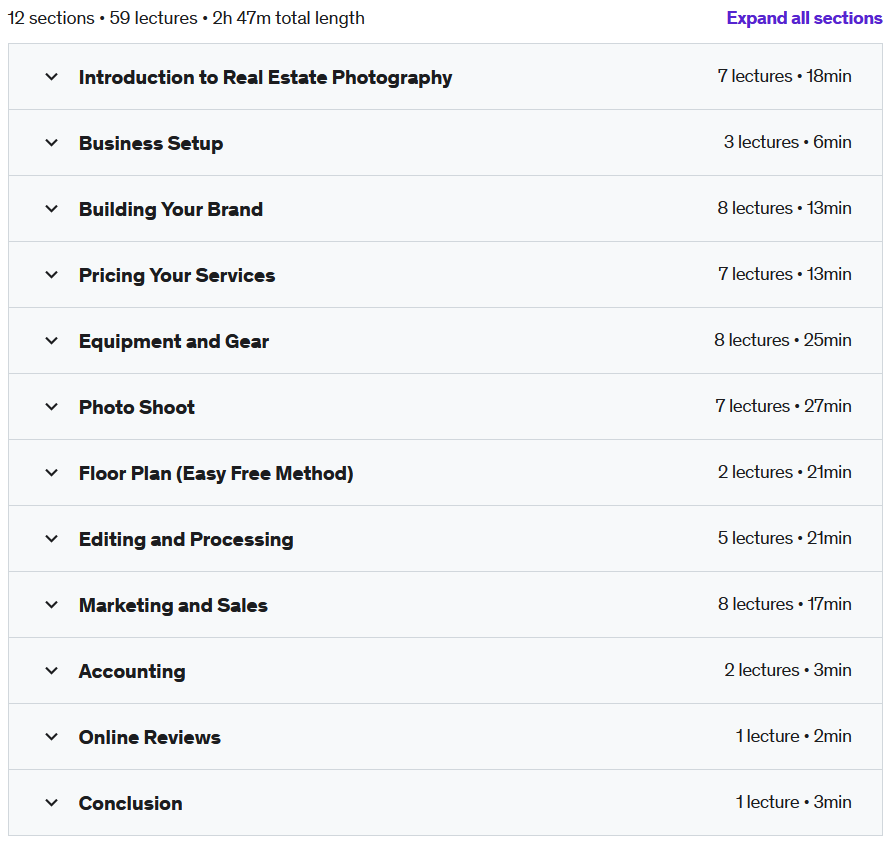Click chevron next to Building Your Brand

52,209
